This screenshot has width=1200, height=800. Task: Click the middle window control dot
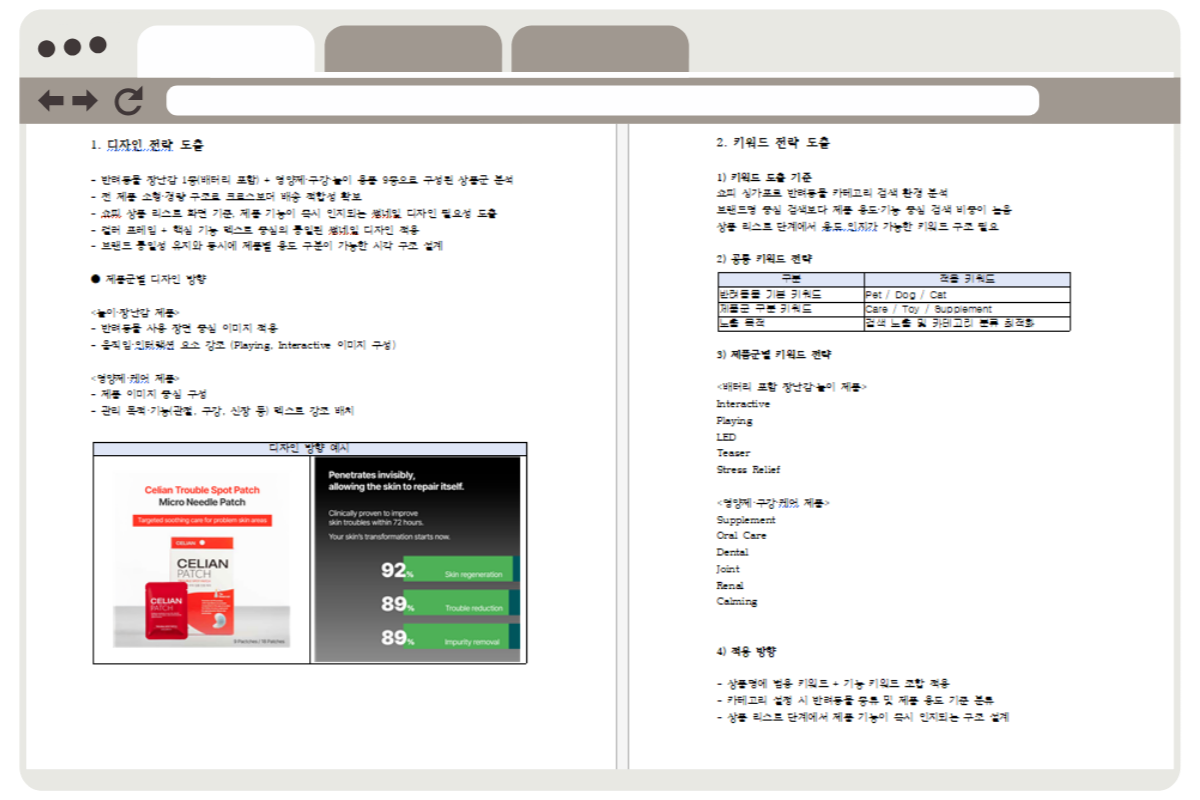[x=72, y=47]
